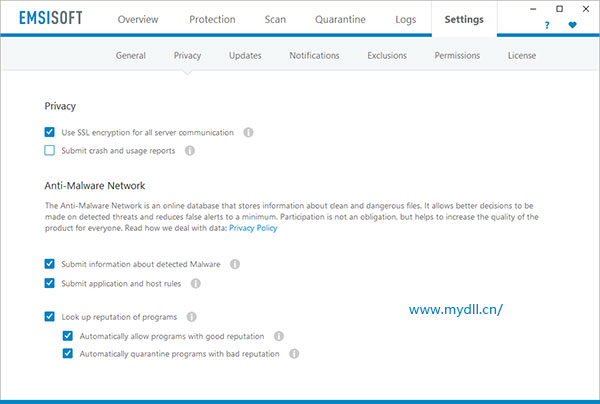Viewport: 600px width, 404px height.
Task: Show info for detected Malware submission
Action: point(235,264)
